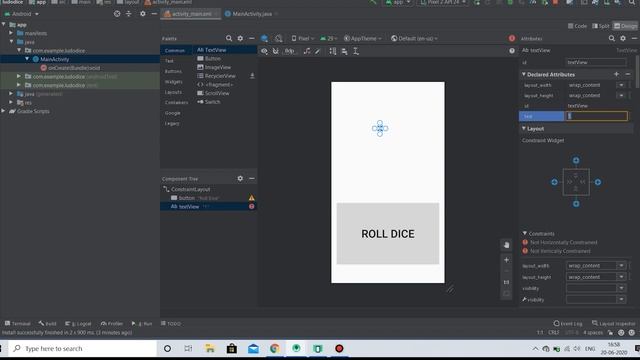Download RecyclerView dependency icon

coord(252,76)
